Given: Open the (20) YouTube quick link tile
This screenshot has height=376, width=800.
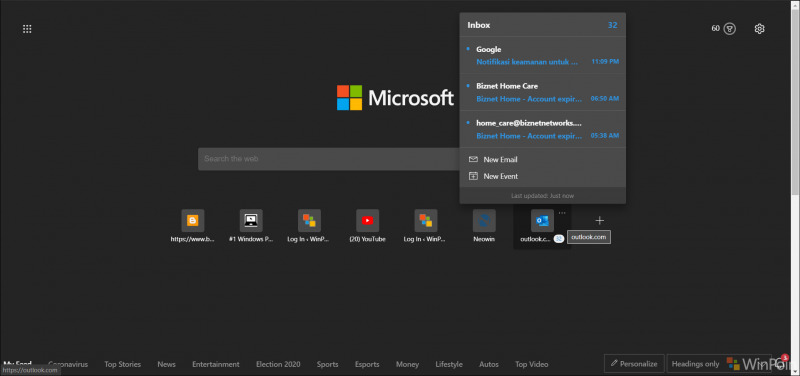Looking at the screenshot, I should tap(367, 227).
